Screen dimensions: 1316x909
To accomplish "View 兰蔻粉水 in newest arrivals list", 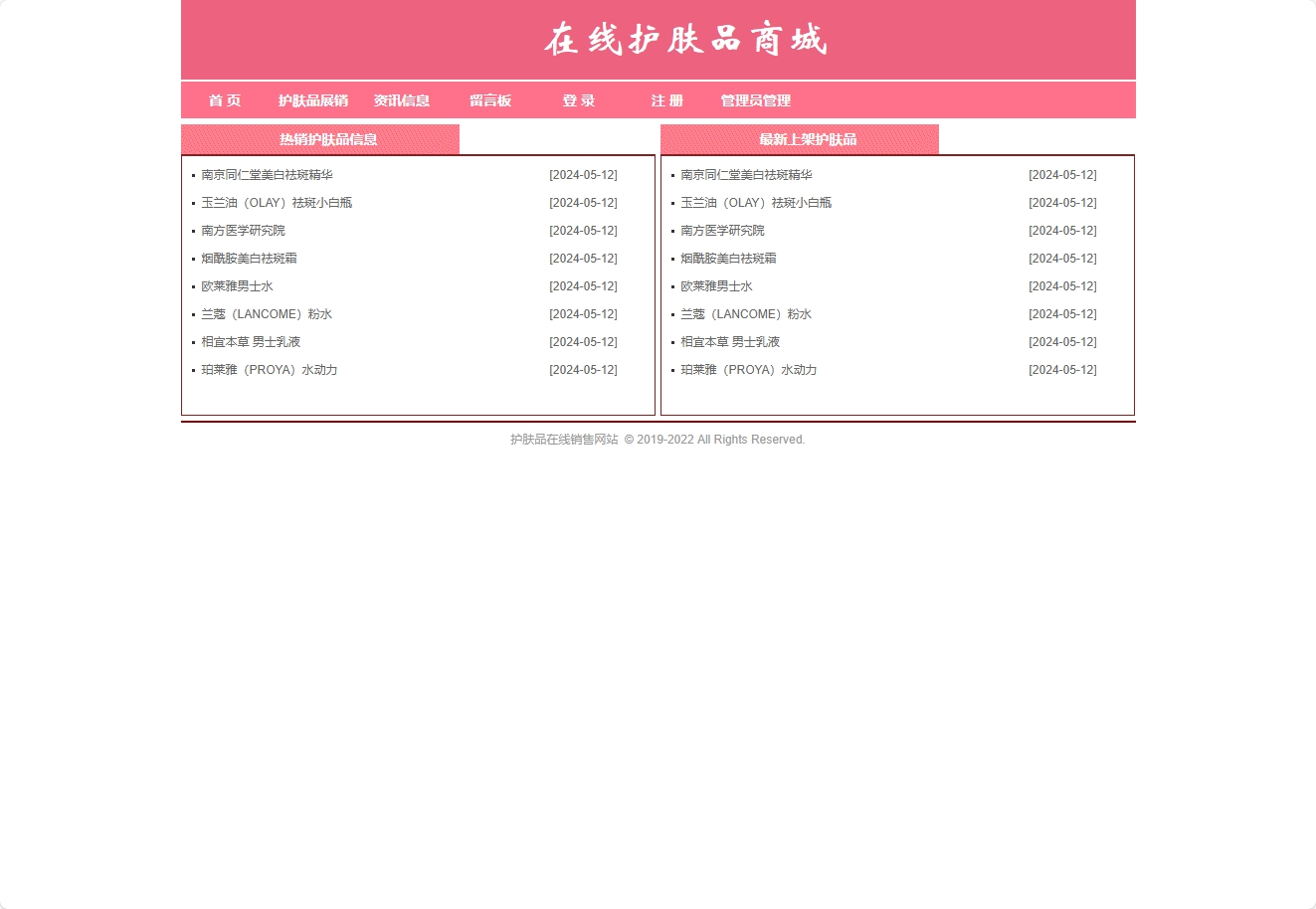I will pyautogui.click(x=746, y=313).
